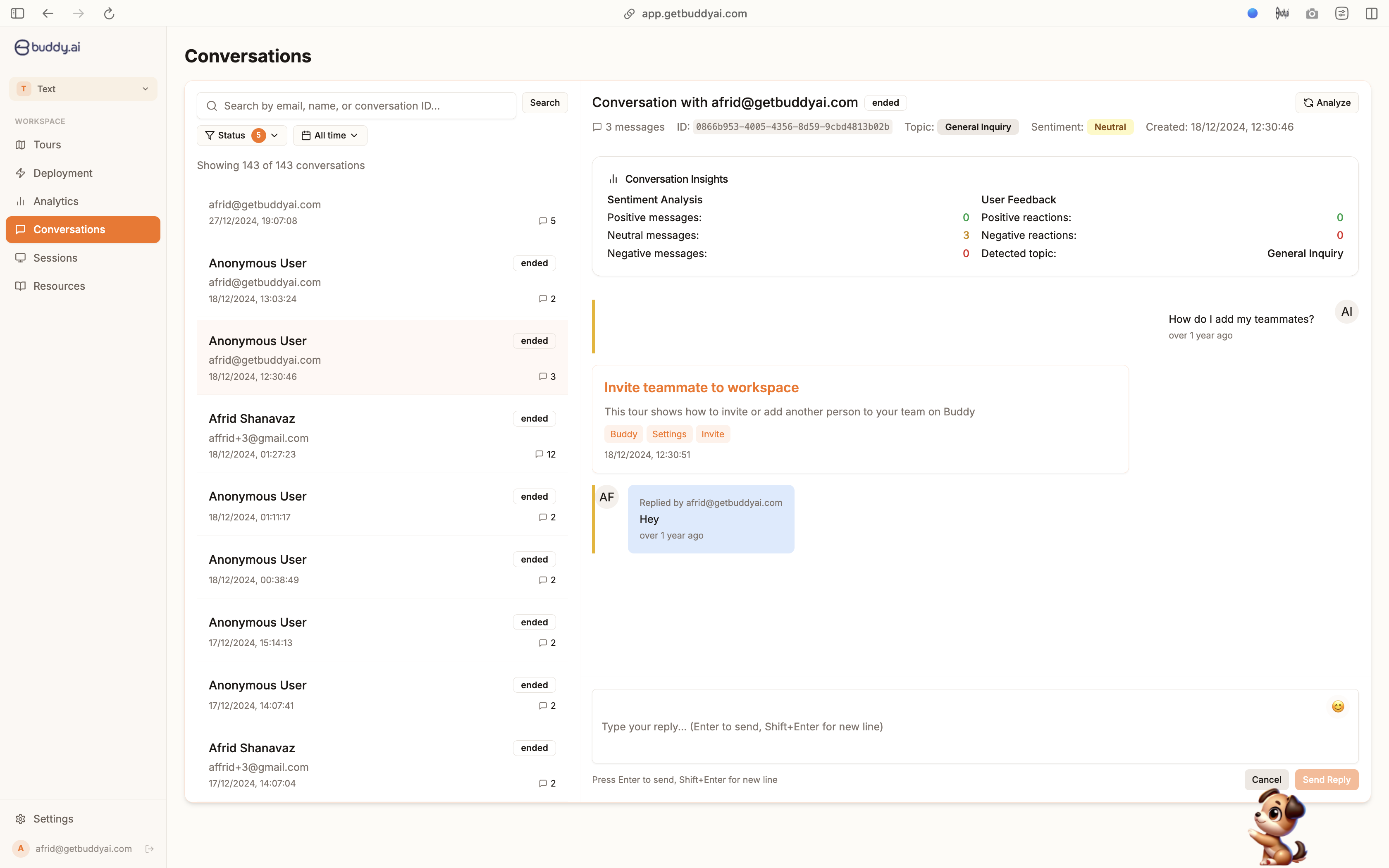Click the AF avatar beside the Hey reply
This screenshot has height=868, width=1389.
607,497
